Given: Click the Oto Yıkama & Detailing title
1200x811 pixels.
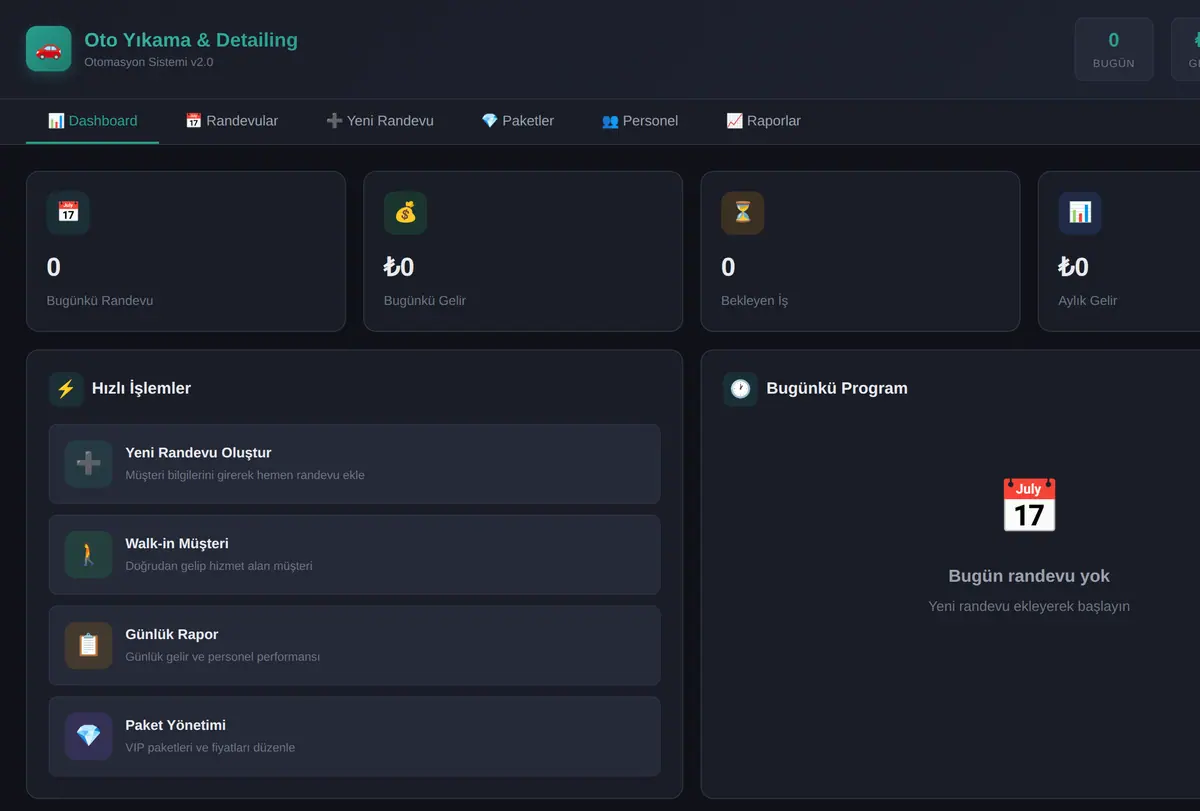Looking at the screenshot, I should coord(191,40).
